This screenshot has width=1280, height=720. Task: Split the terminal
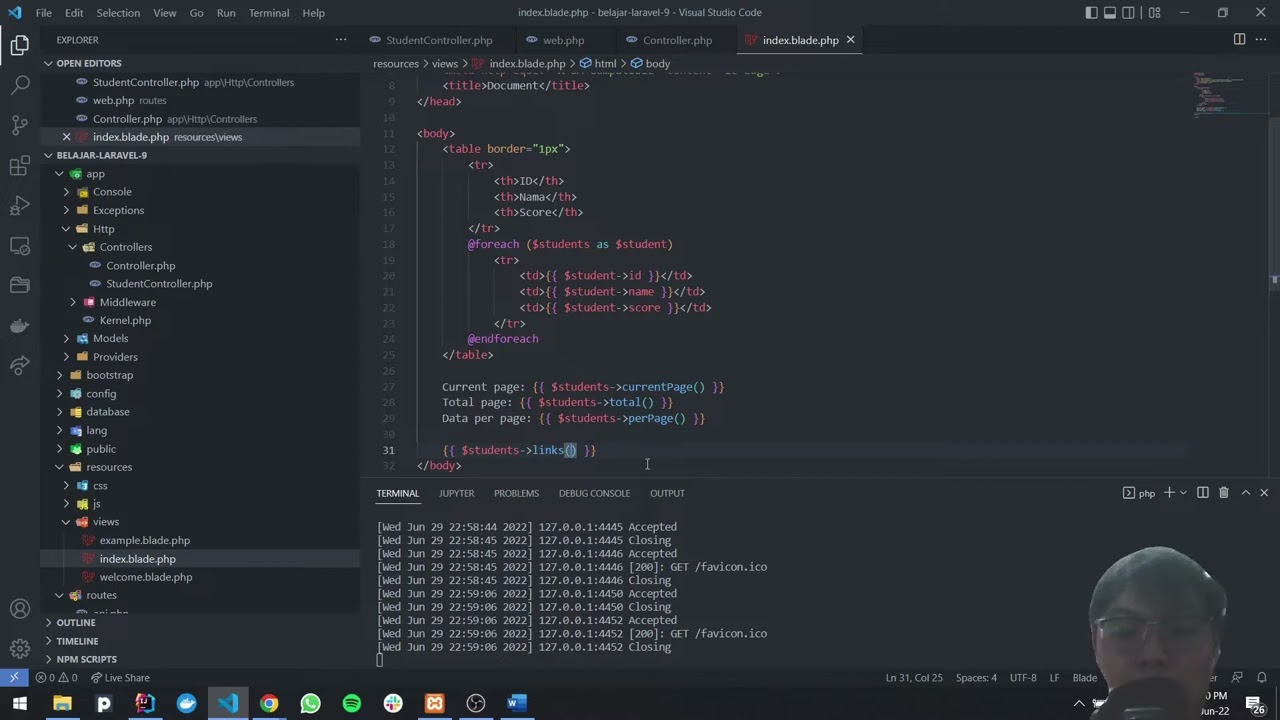[1203, 493]
